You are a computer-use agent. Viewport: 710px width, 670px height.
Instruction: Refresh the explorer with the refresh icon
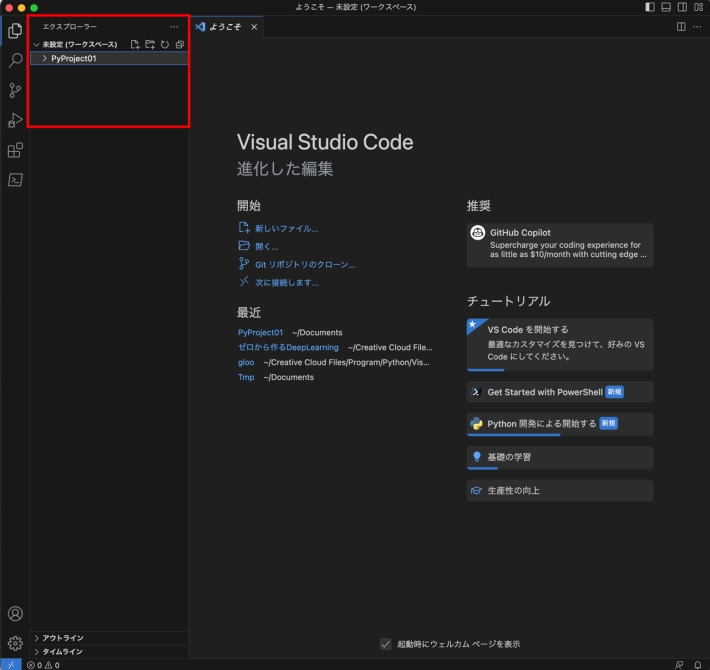tap(165, 44)
